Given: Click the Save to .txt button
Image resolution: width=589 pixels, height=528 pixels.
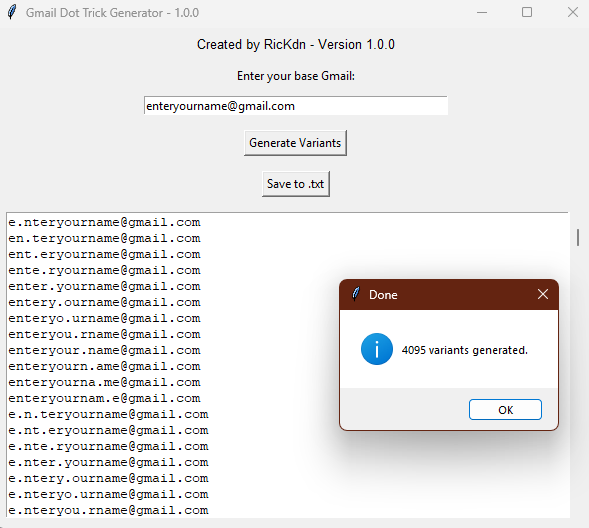Looking at the screenshot, I should pos(296,184).
